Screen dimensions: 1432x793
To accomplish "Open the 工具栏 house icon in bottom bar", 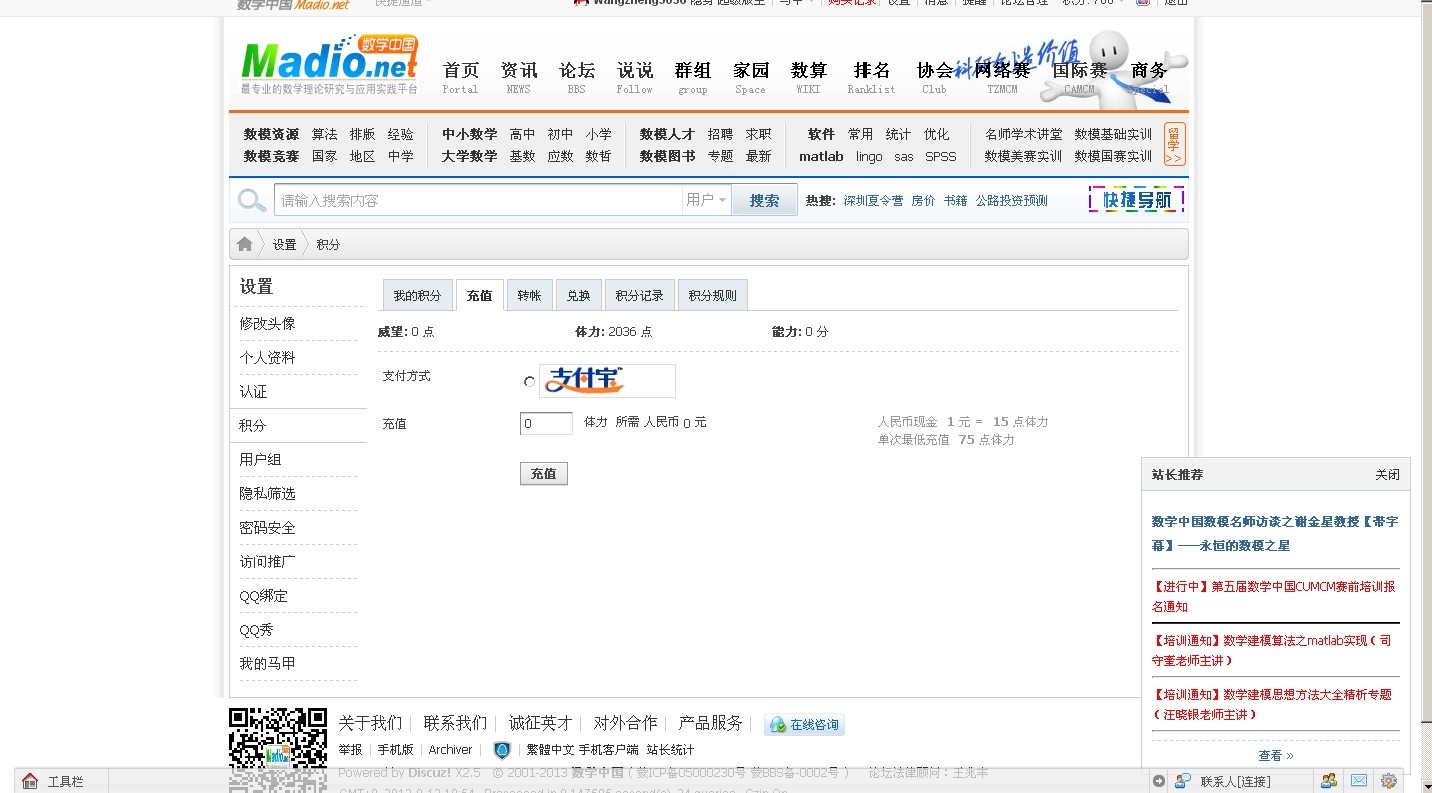I will pyautogui.click(x=30, y=781).
